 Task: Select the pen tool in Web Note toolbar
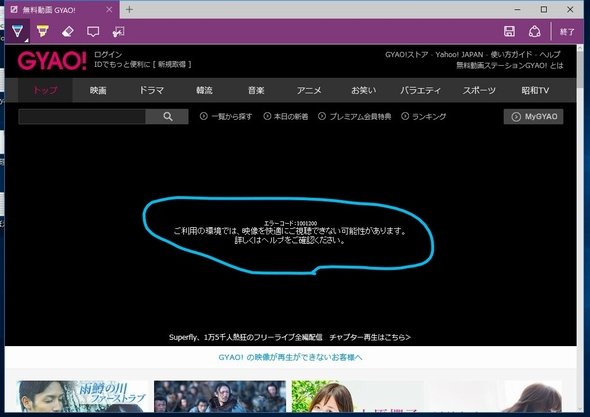pyautogui.click(x=18, y=31)
